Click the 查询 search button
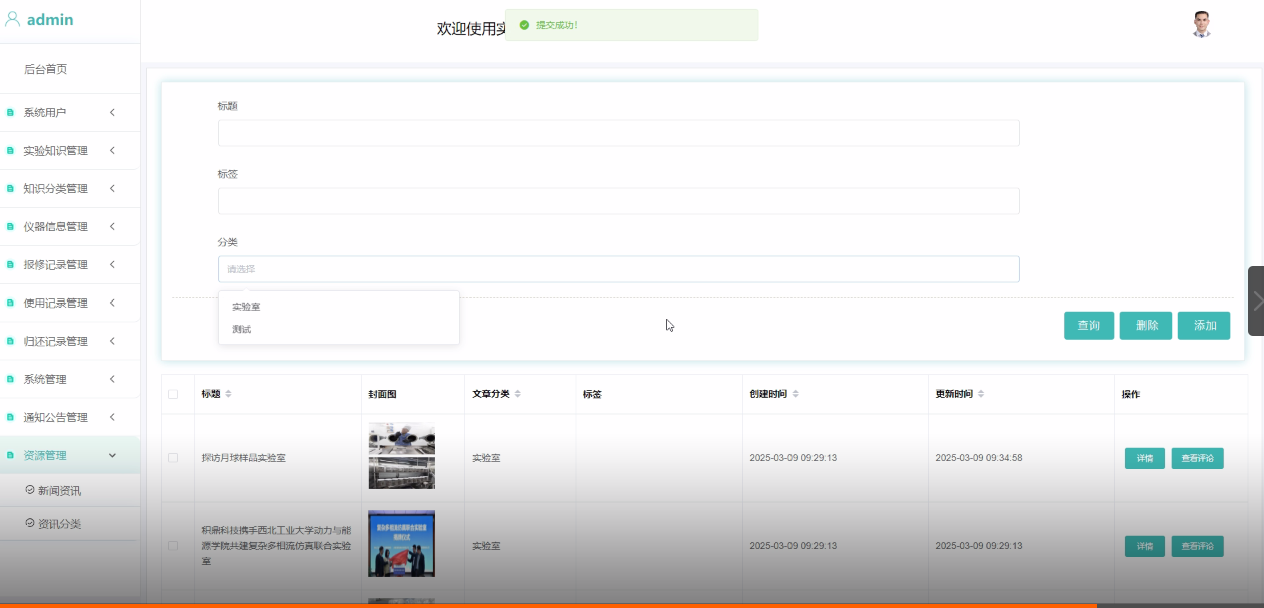Viewport: 1264px width, 608px height. coord(1088,325)
